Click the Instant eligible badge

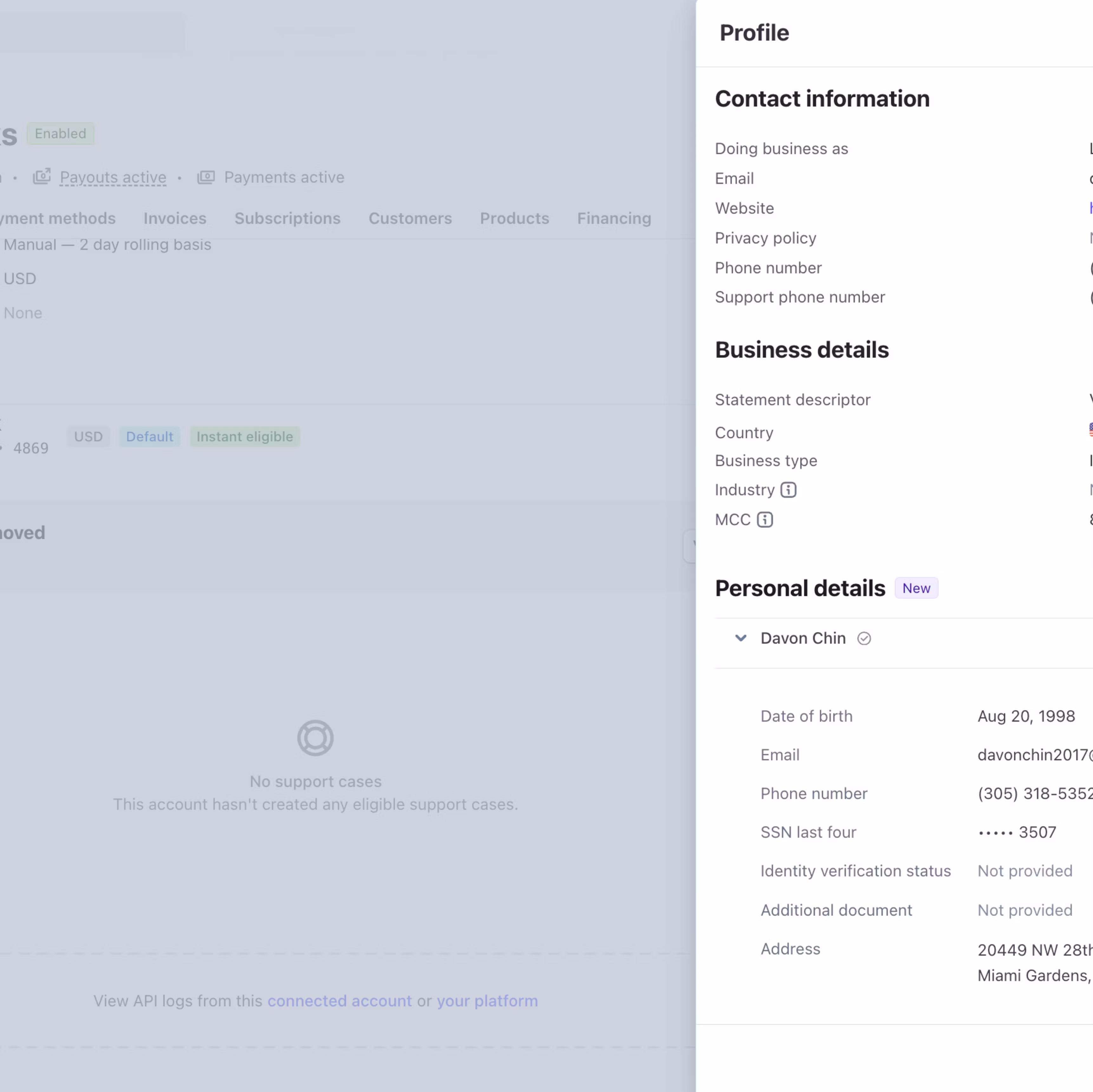coord(245,437)
